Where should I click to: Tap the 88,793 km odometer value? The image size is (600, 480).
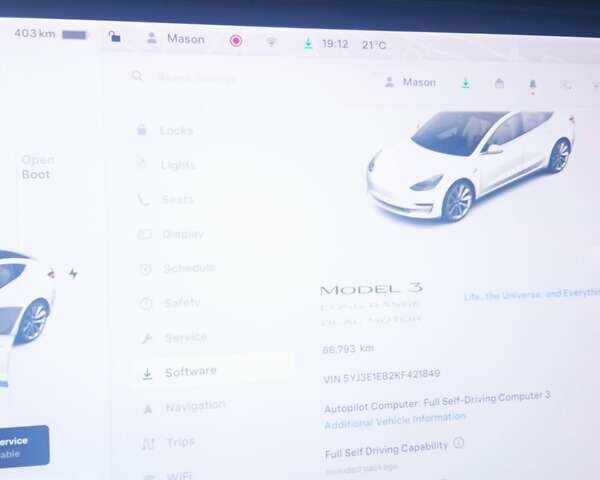click(x=348, y=349)
